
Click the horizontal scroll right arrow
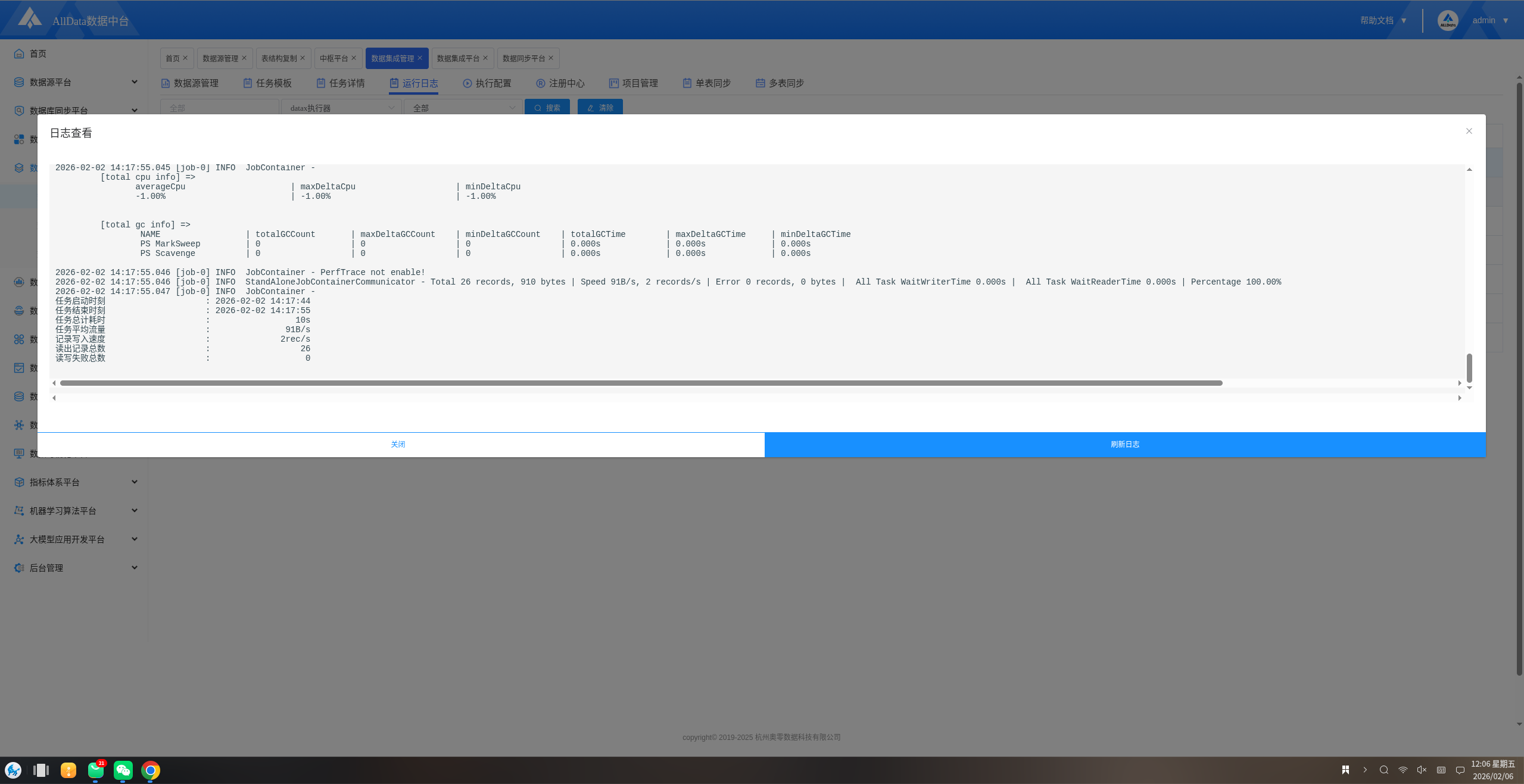[1460, 383]
